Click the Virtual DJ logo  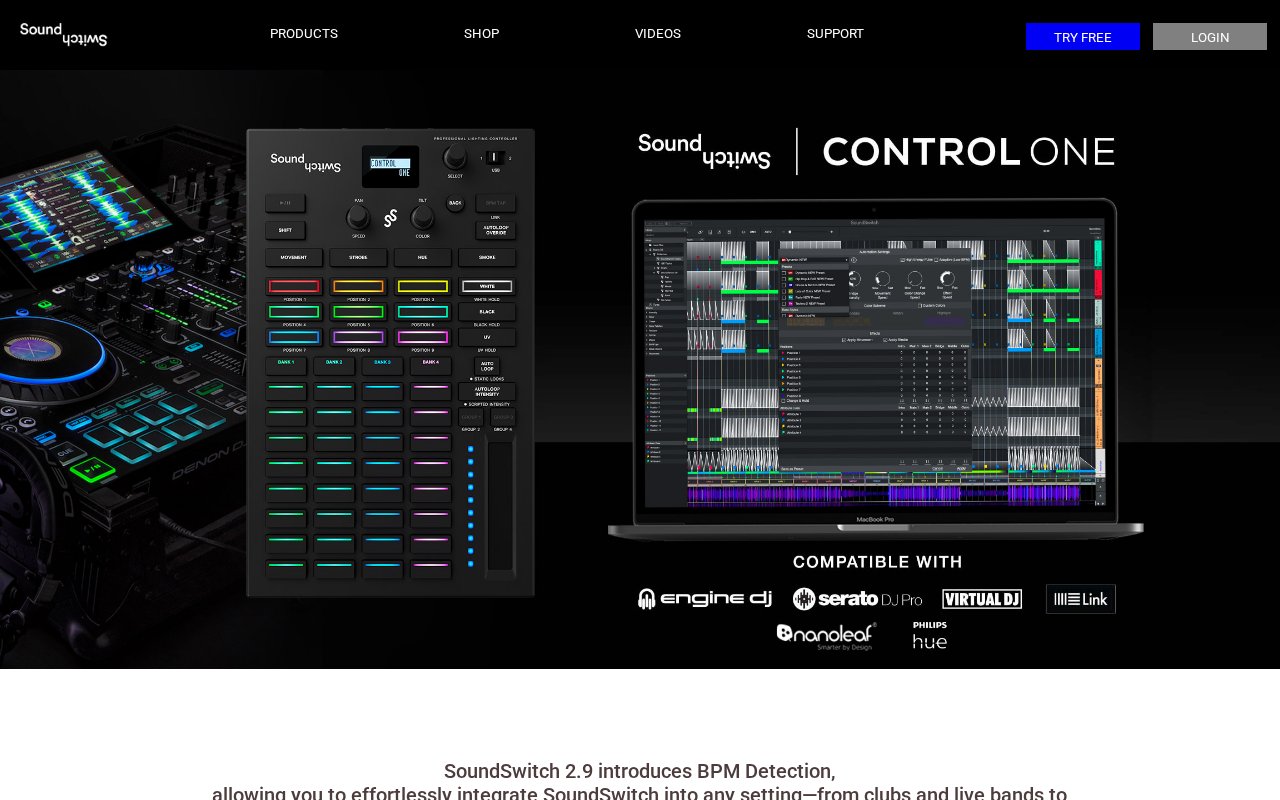click(982, 599)
